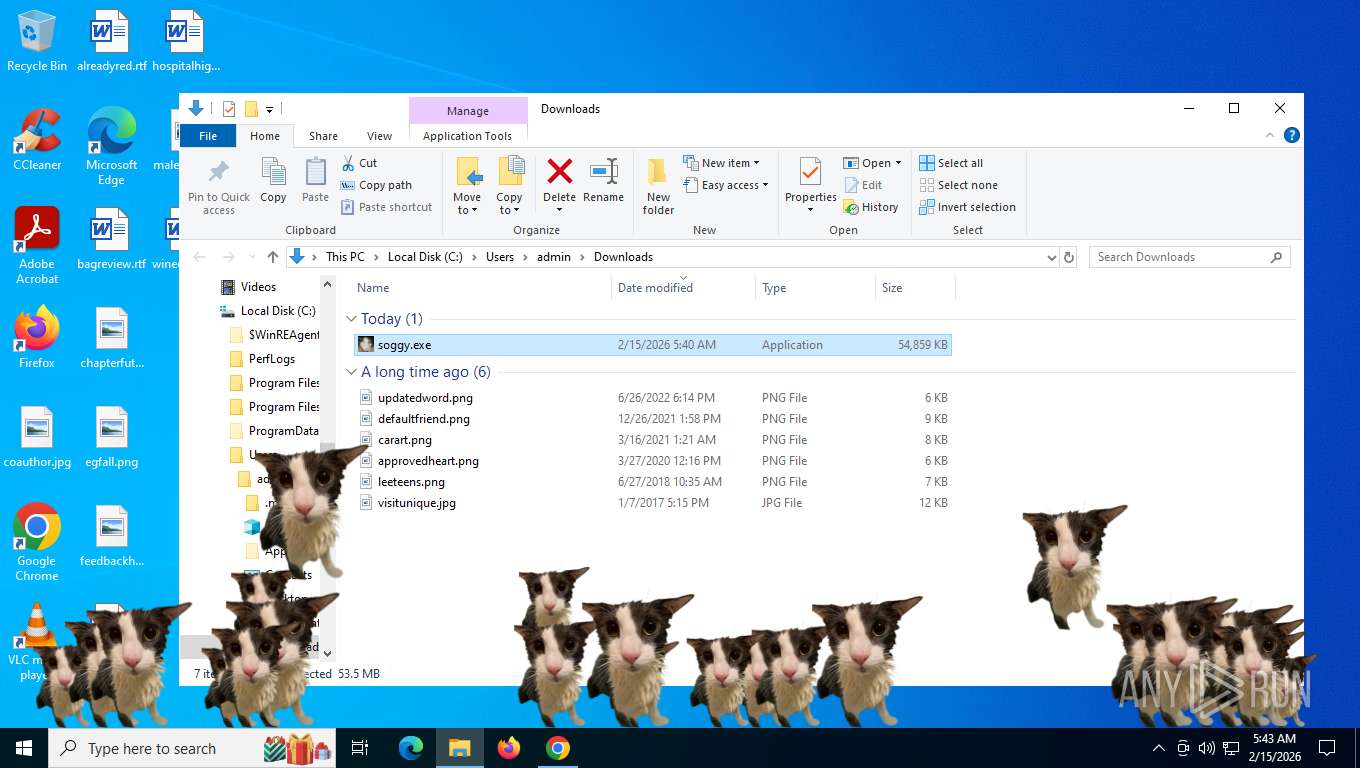Open Application Tools tab
The image size is (1360, 768).
point(467,136)
